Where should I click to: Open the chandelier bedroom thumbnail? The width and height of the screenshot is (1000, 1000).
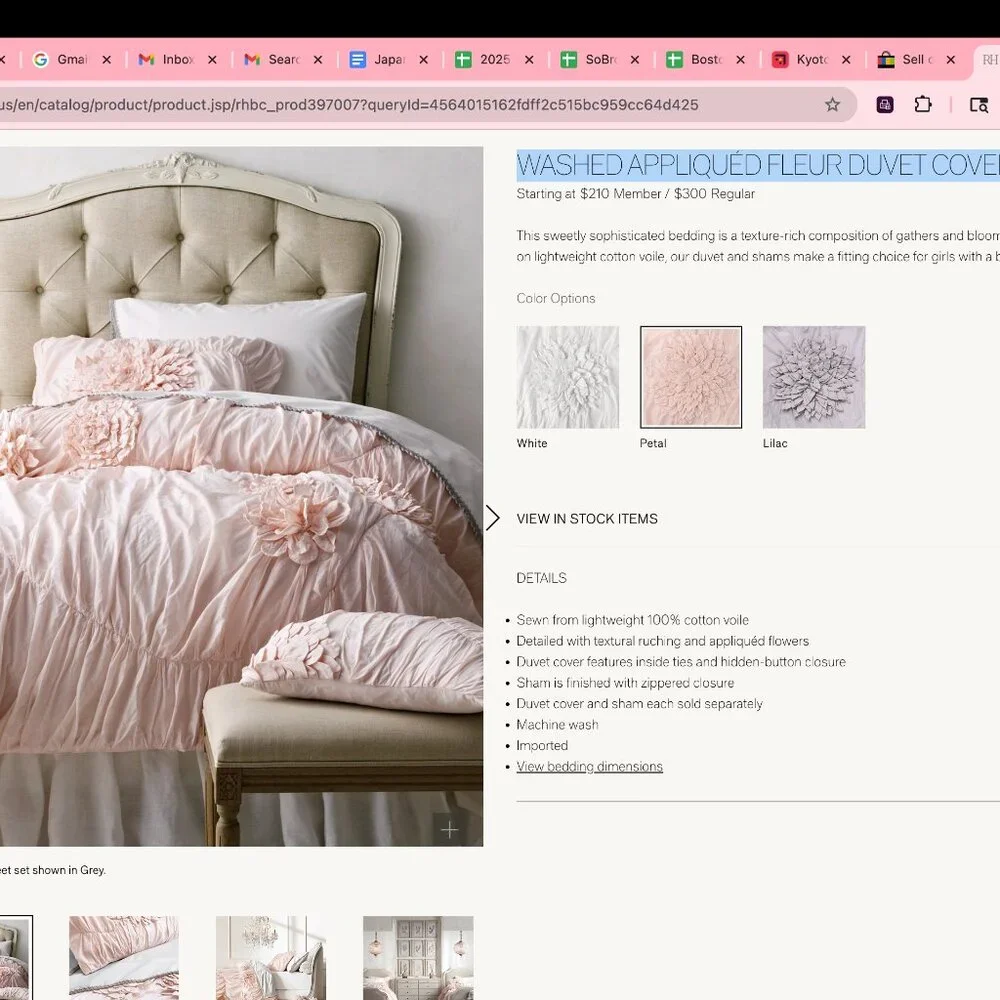pyautogui.click(x=270, y=958)
